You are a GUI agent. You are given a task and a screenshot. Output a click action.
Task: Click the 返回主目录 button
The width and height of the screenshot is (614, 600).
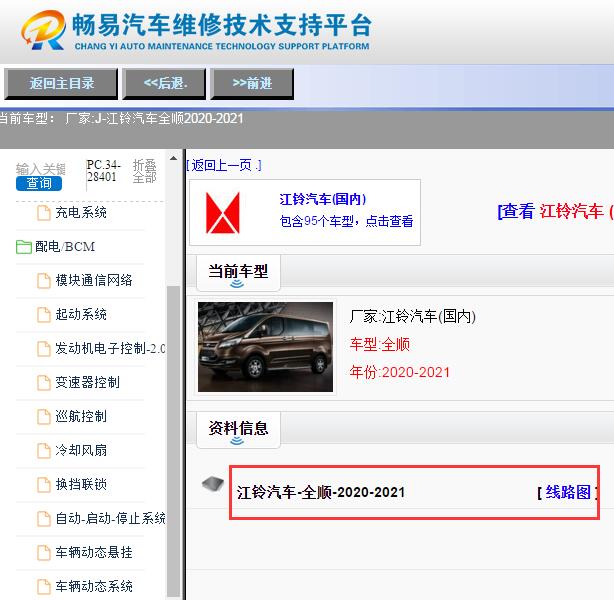(61, 83)
